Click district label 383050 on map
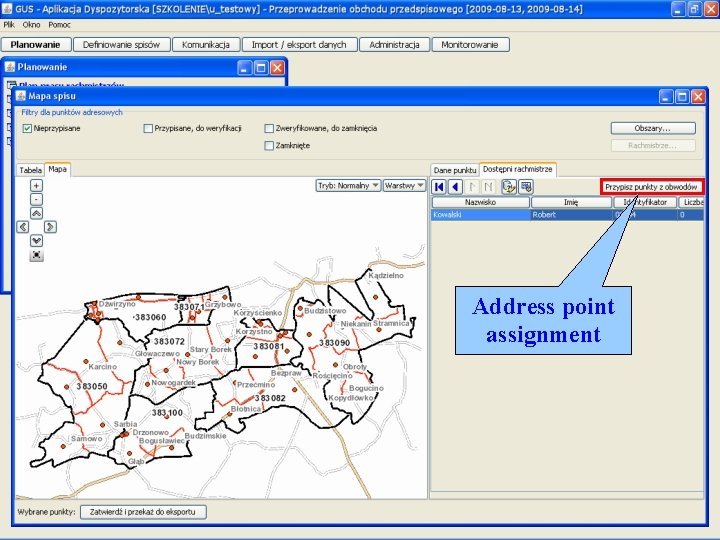 pyautogui.click(x=92, y=386)
